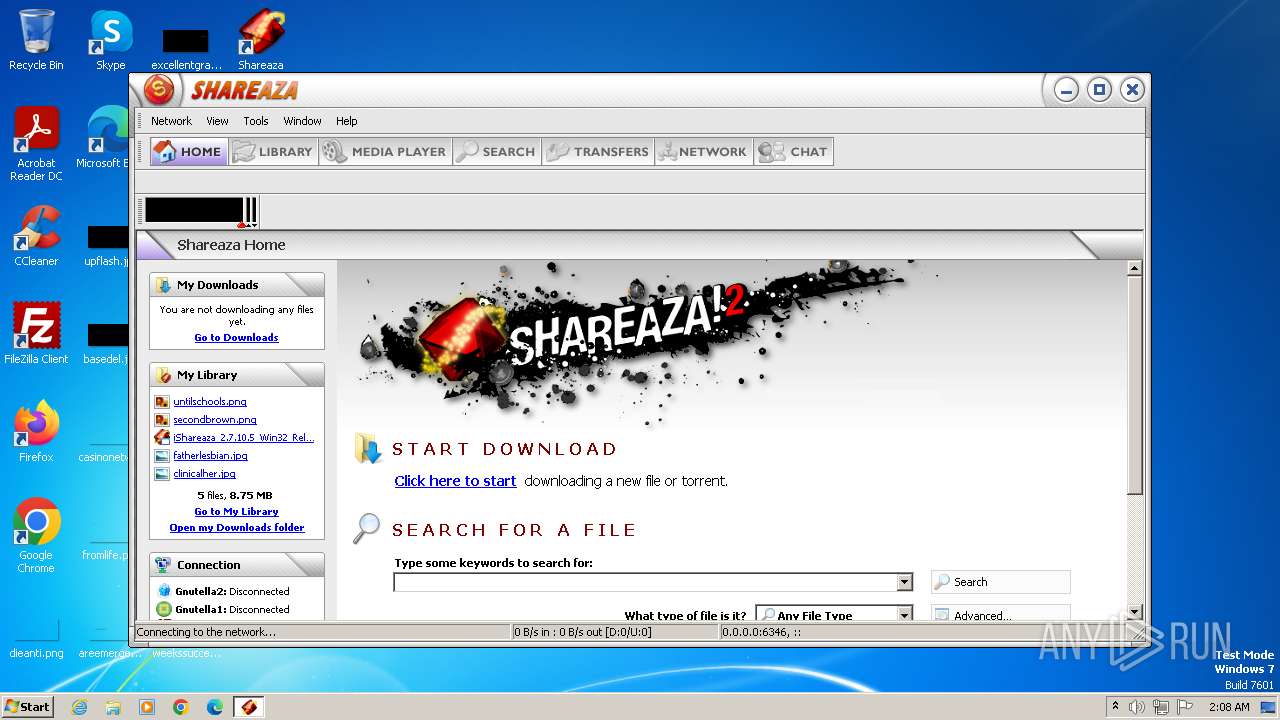Follow the Go to My Library link

pyautogui.click(x=236, y=512)
